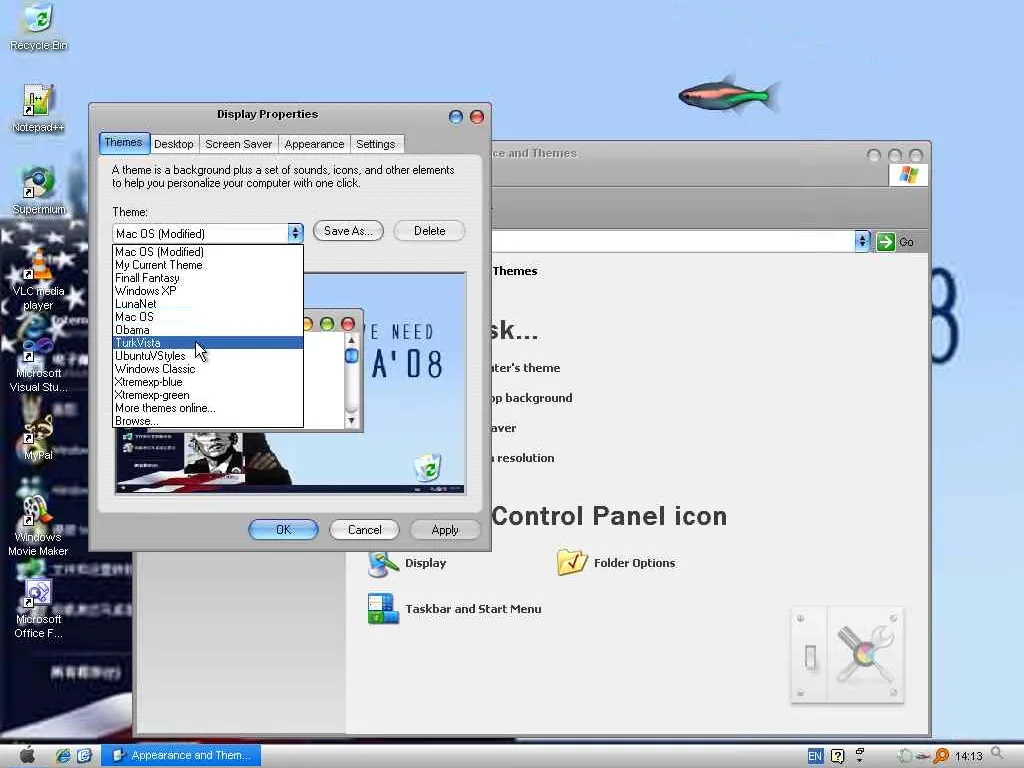Click the taskbar search magnifier icon

(997, 754)
